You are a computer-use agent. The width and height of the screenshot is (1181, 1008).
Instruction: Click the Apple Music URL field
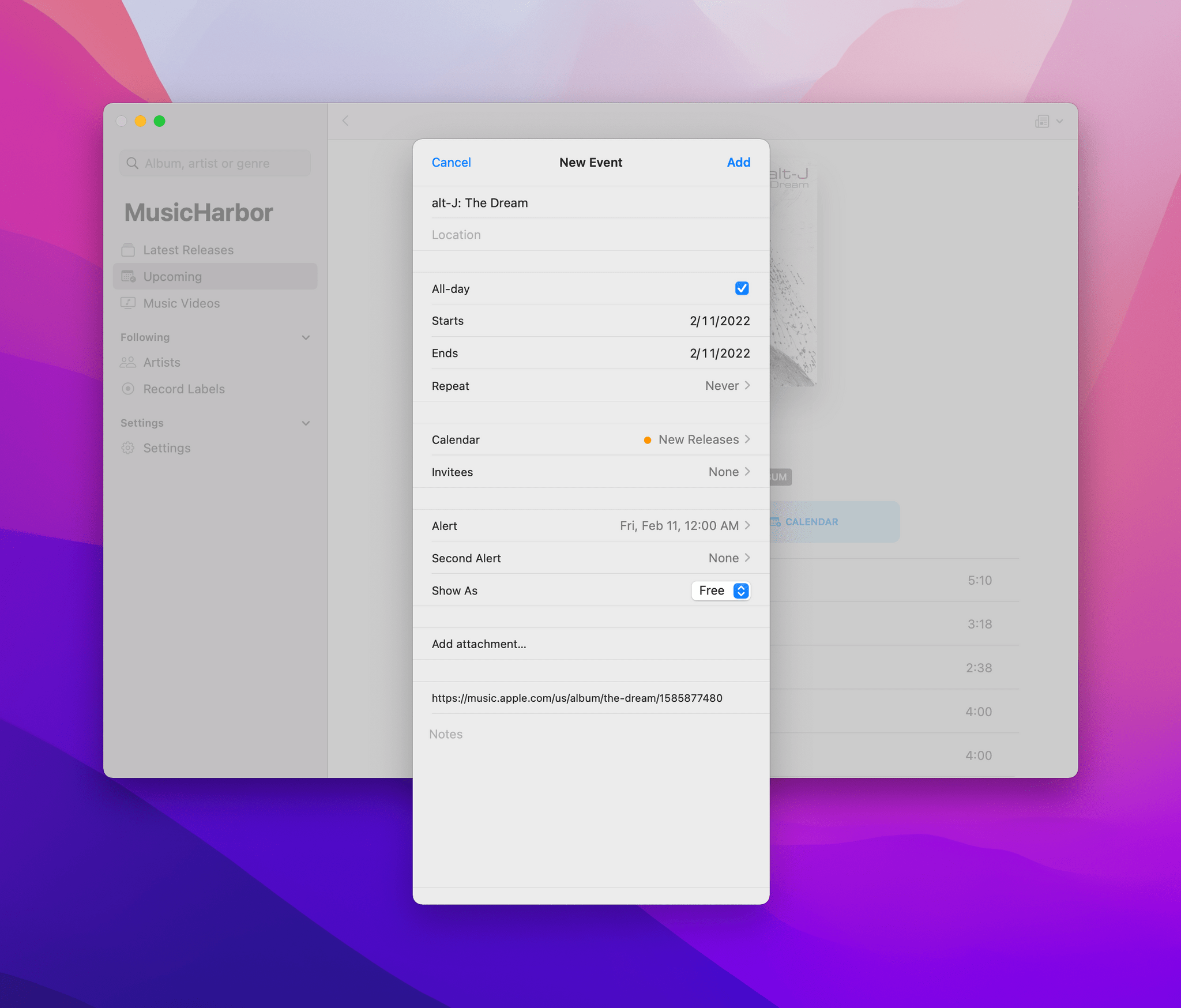point(591,698)
